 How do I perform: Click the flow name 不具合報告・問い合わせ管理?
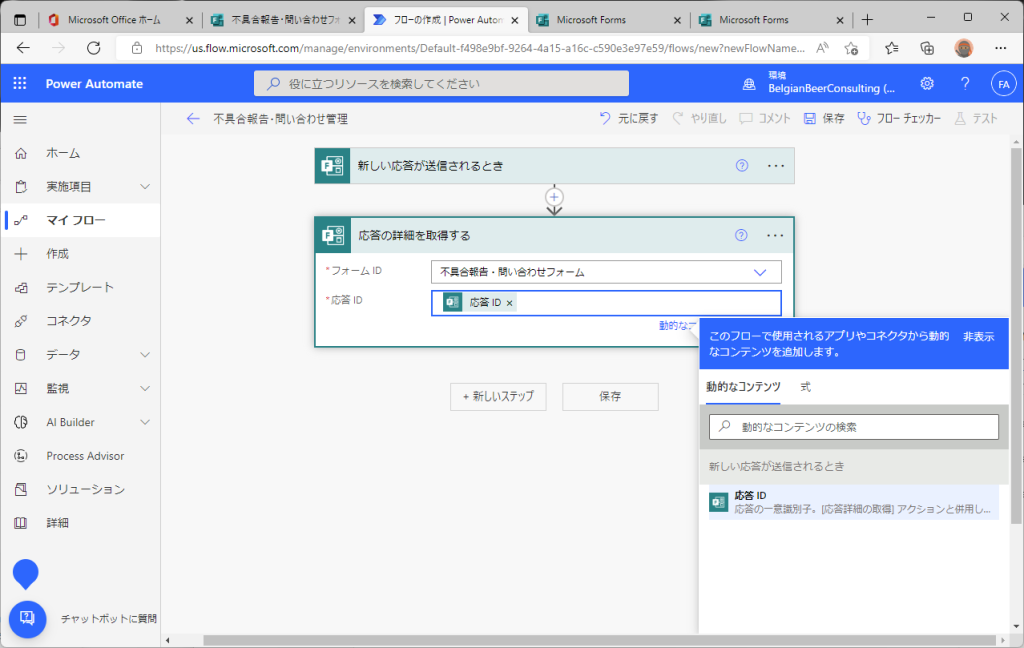point(280,119)
